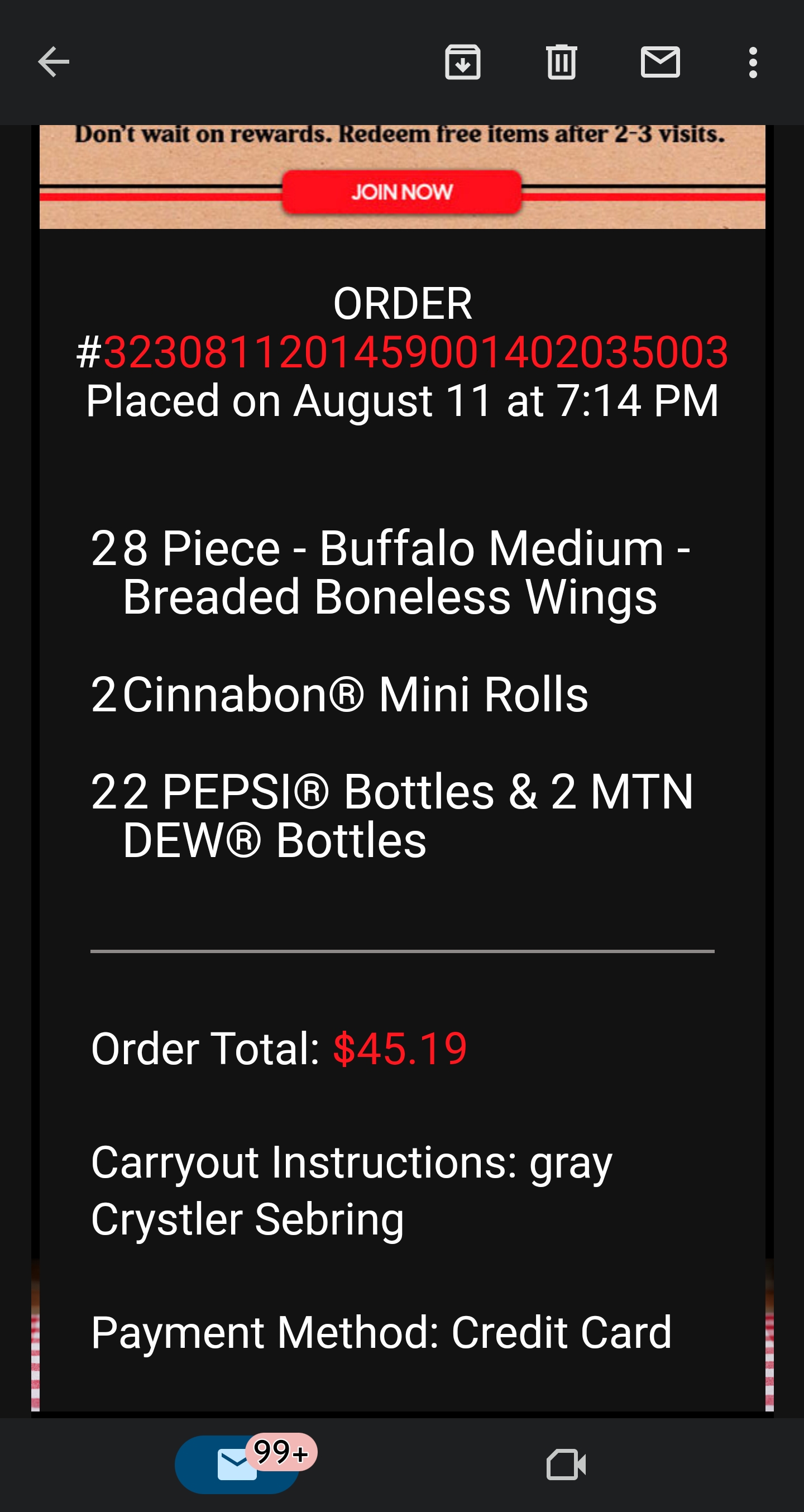804x1512 pixels.
Task: Tap the ORDER heading text
Action: [402, 304]
